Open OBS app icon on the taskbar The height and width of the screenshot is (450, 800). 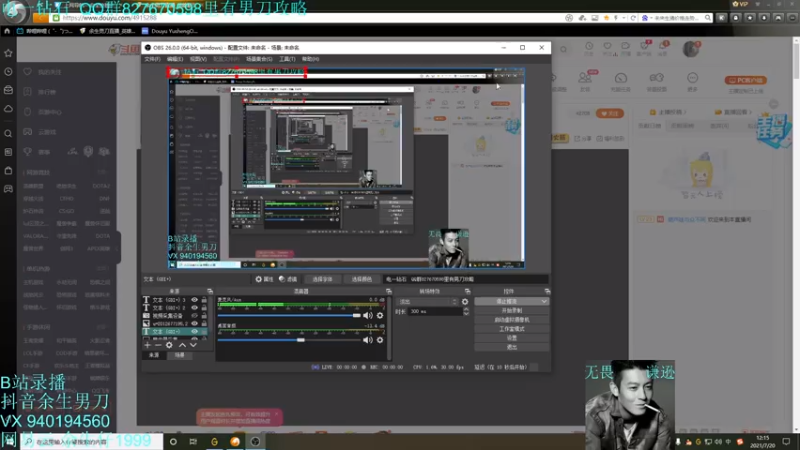tap(256, 442)
